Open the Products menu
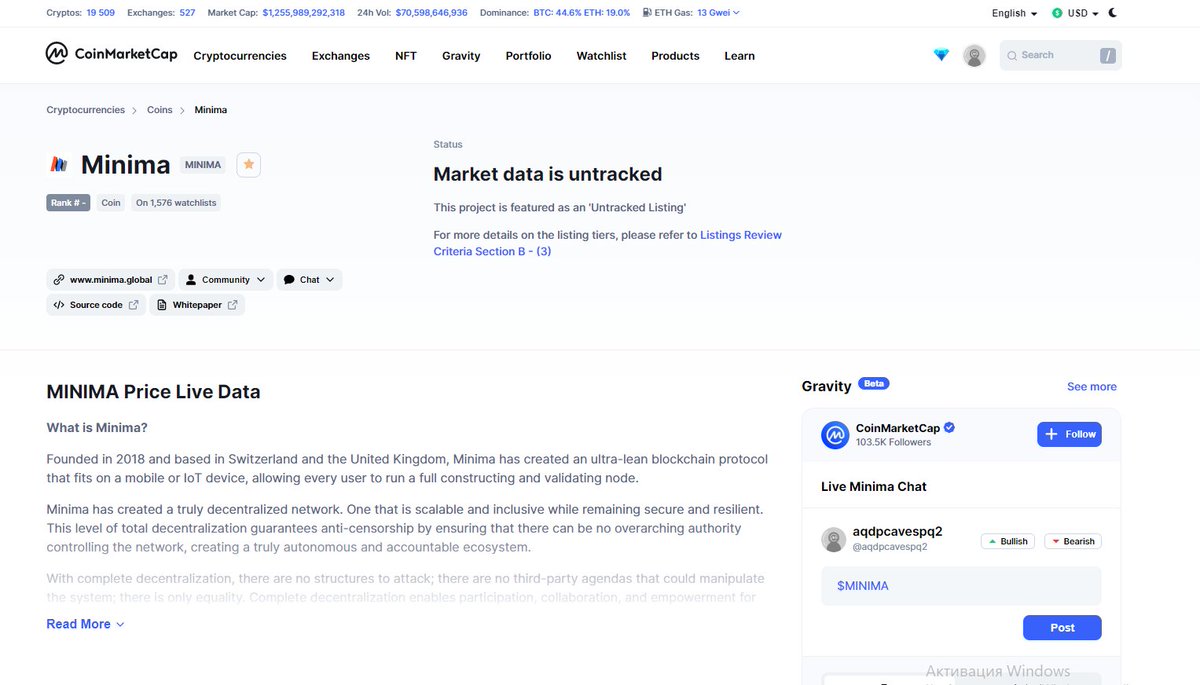This screenshot has width=1200, height=685. pyautogui.click(x=675, y=56)
